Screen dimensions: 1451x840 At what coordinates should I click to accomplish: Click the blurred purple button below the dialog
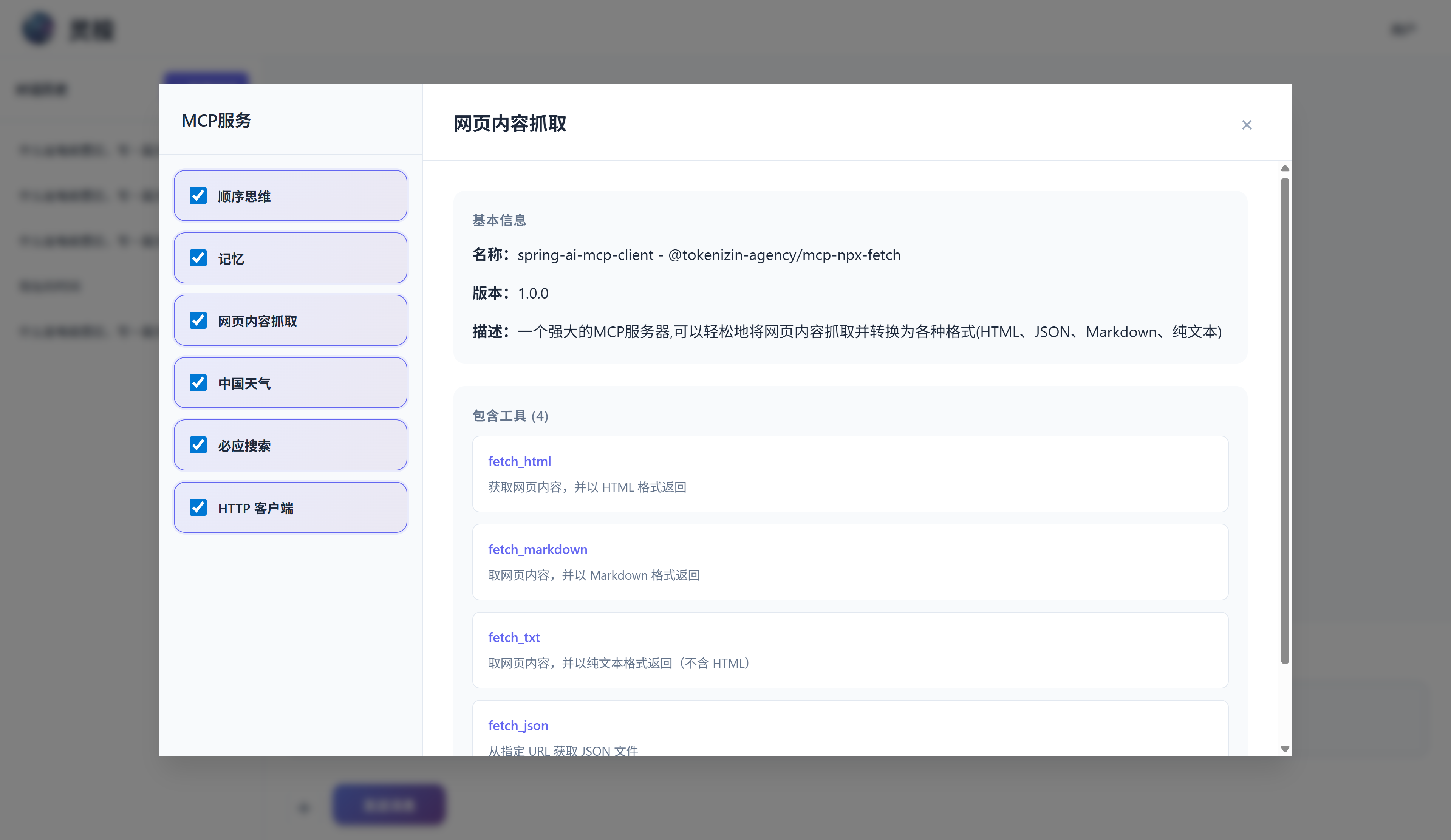pos(389,804)
